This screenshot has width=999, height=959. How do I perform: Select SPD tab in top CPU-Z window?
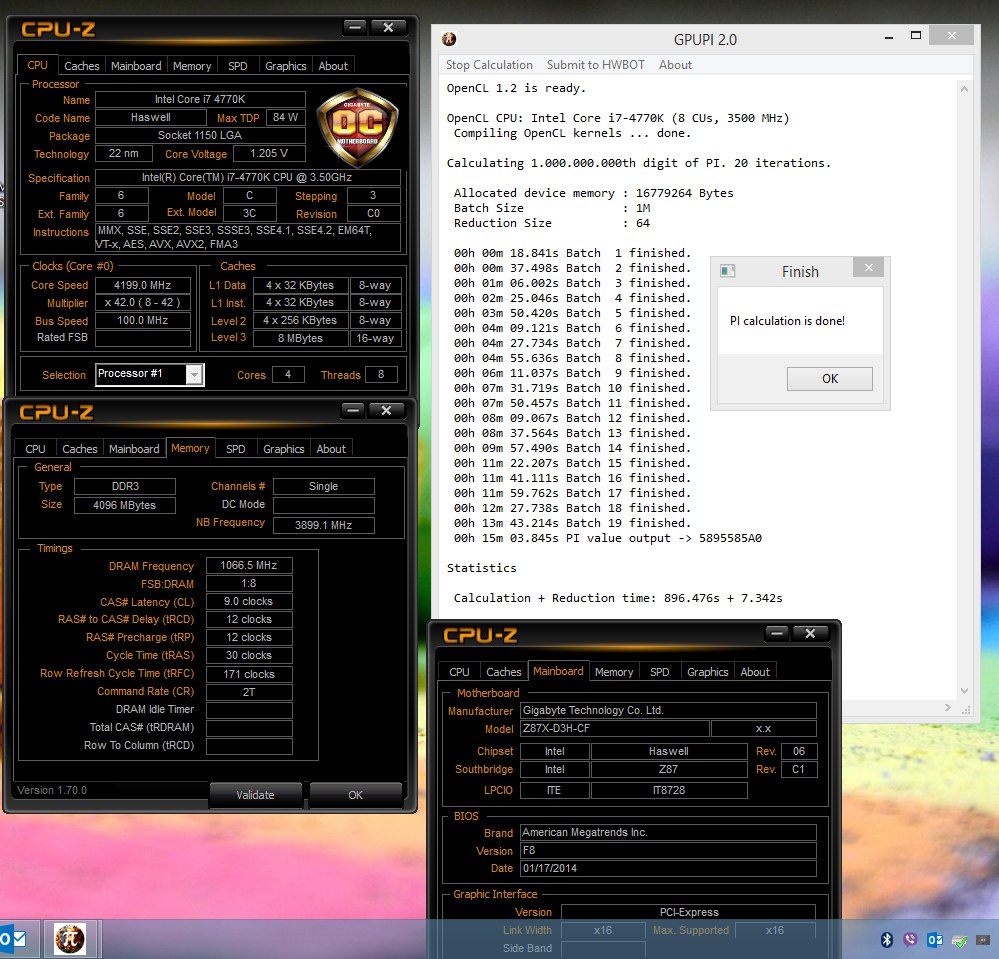click(x=238, y=66)
